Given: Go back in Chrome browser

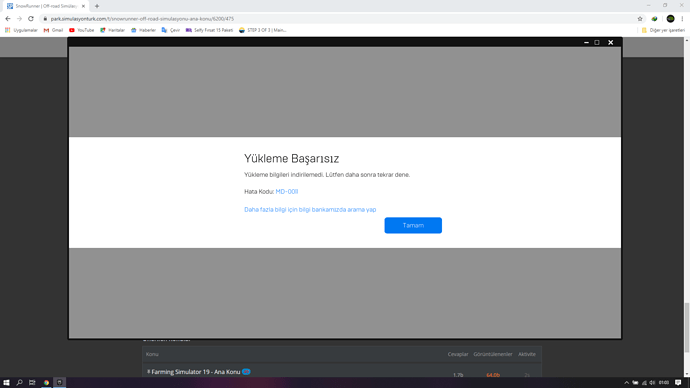Looking at the screenshot, I should (7, 18).
